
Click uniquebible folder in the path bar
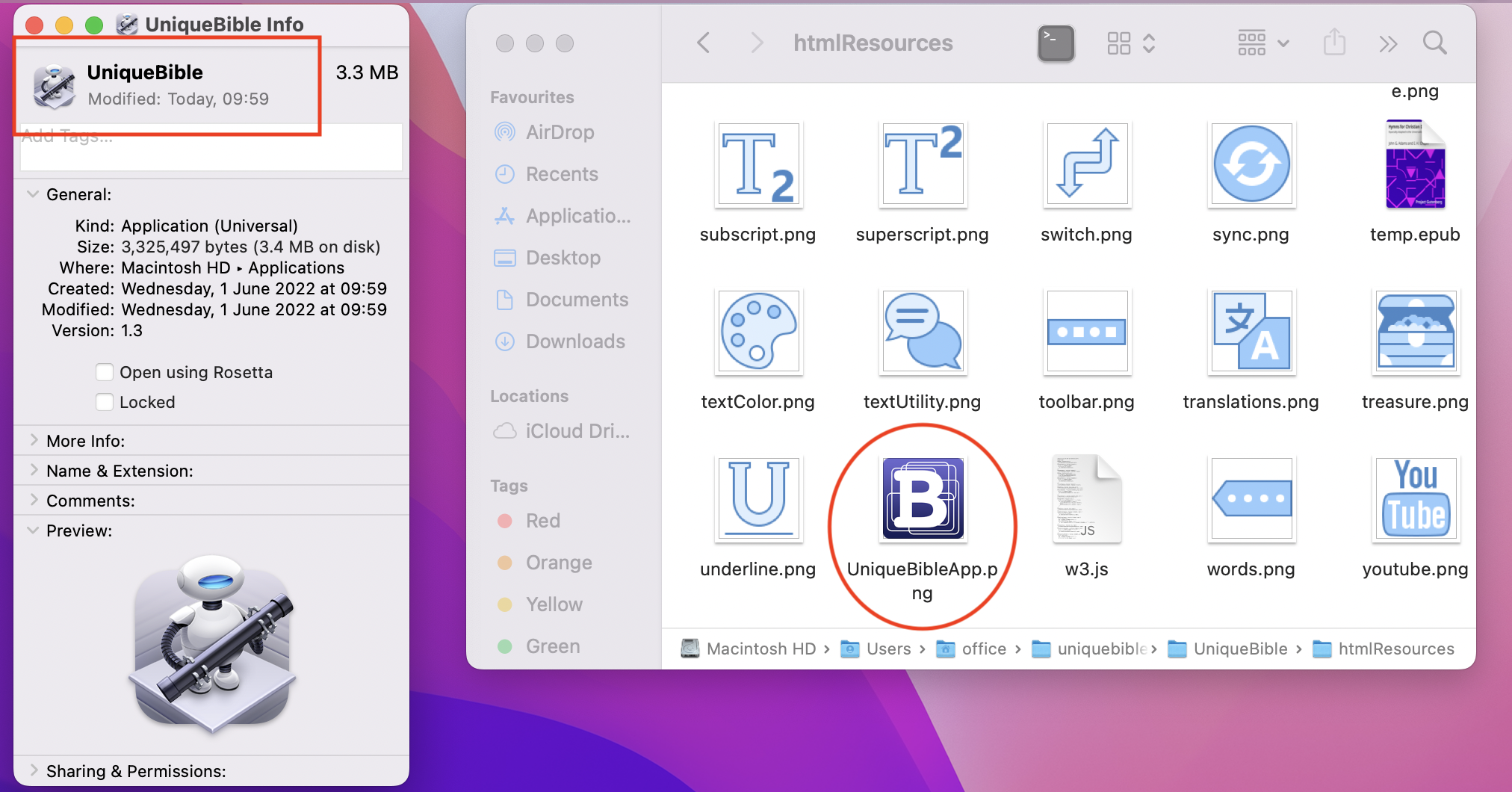1090,649
